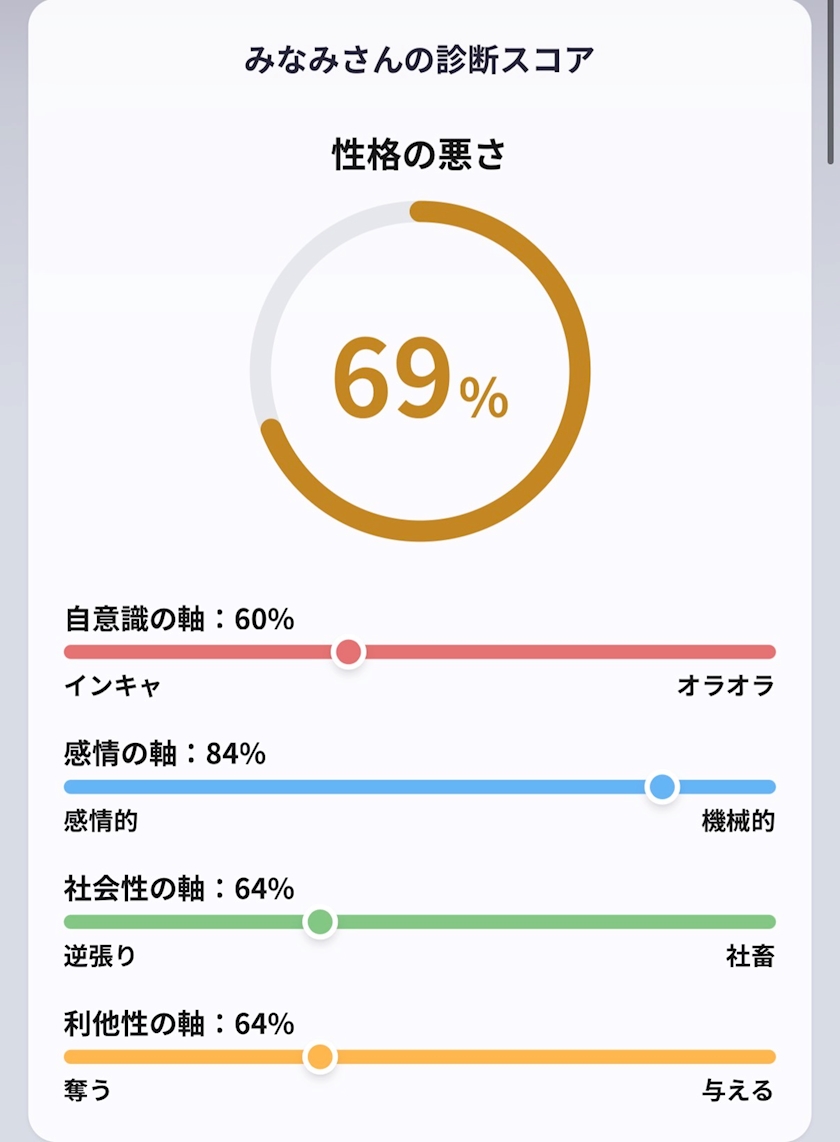The height and width of the screenshot is (1142, 840).
Task: Click the 感情的 label under blue slider
Action: (x=101, y=821)
